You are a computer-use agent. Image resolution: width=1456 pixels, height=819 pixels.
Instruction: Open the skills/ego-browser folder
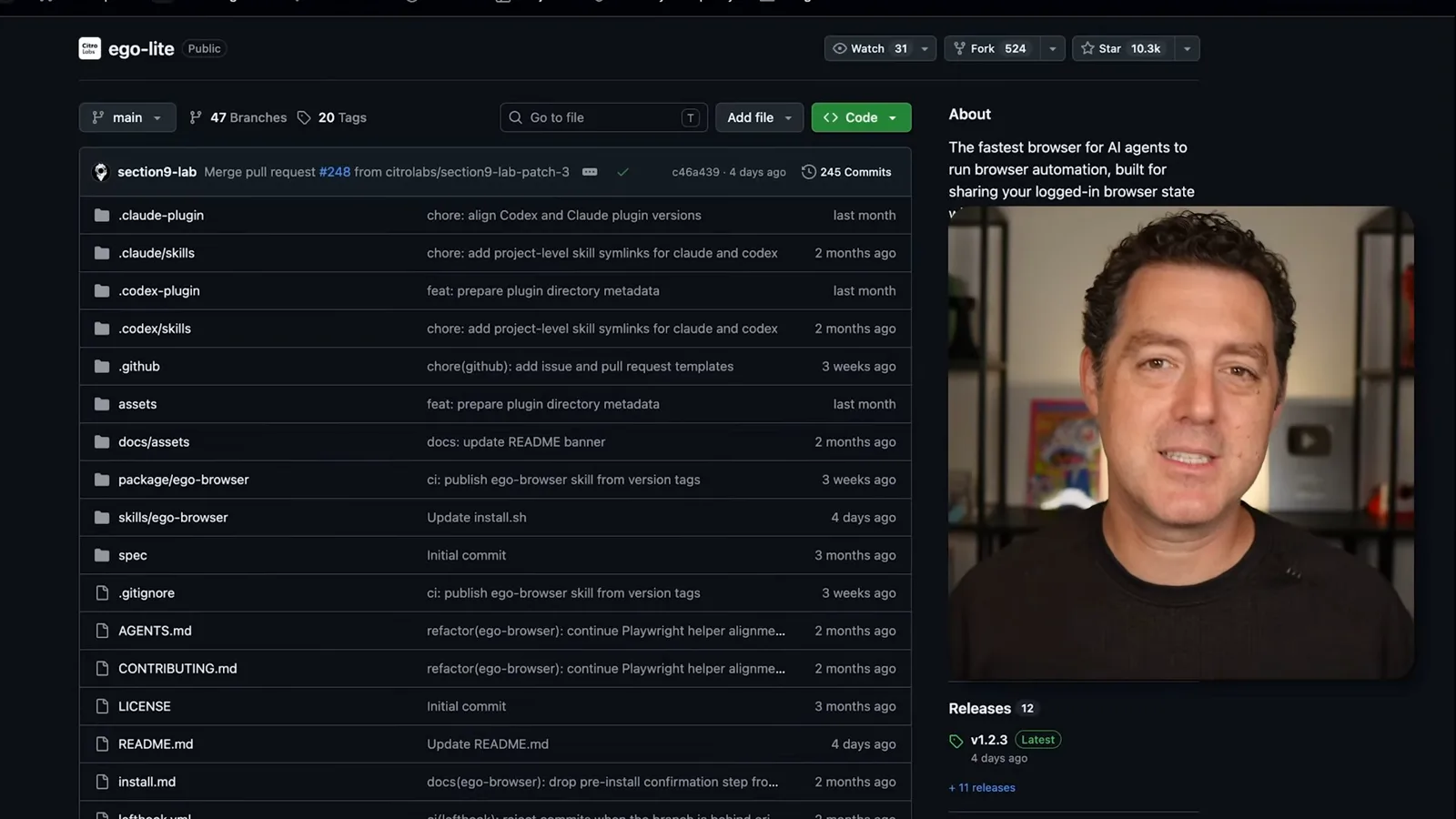(173, 518)
